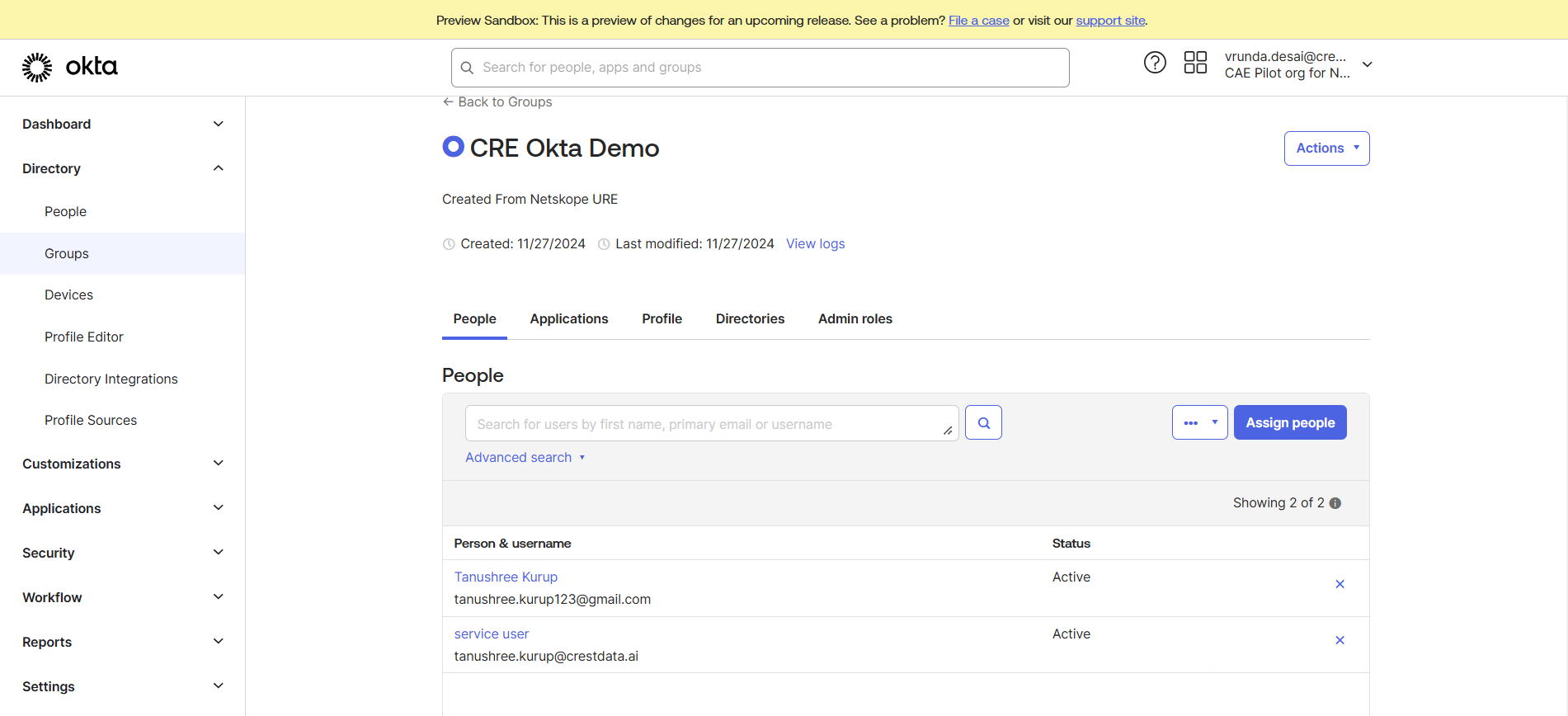
Task: Open the Actions dropdown
Action: pos(1326,148)
